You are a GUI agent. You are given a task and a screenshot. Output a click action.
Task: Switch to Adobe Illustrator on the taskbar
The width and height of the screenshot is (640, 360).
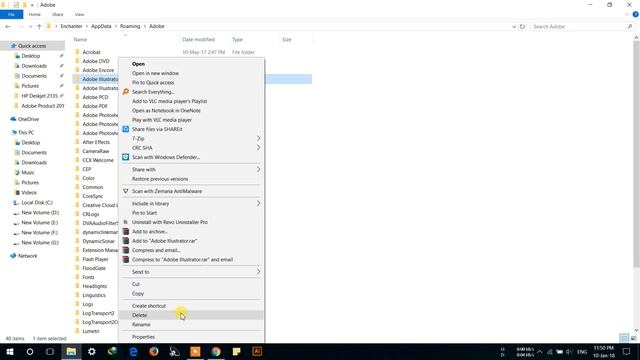point(257,351)
